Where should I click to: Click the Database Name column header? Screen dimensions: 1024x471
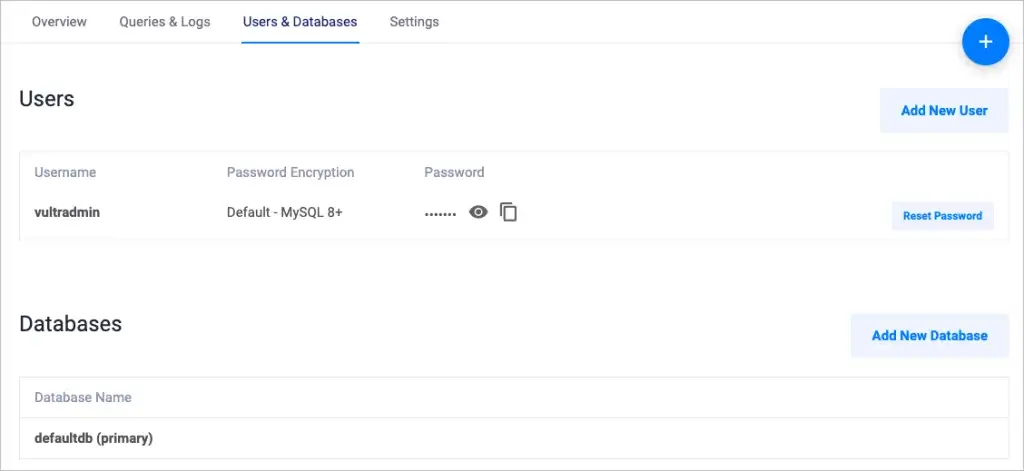83,397
